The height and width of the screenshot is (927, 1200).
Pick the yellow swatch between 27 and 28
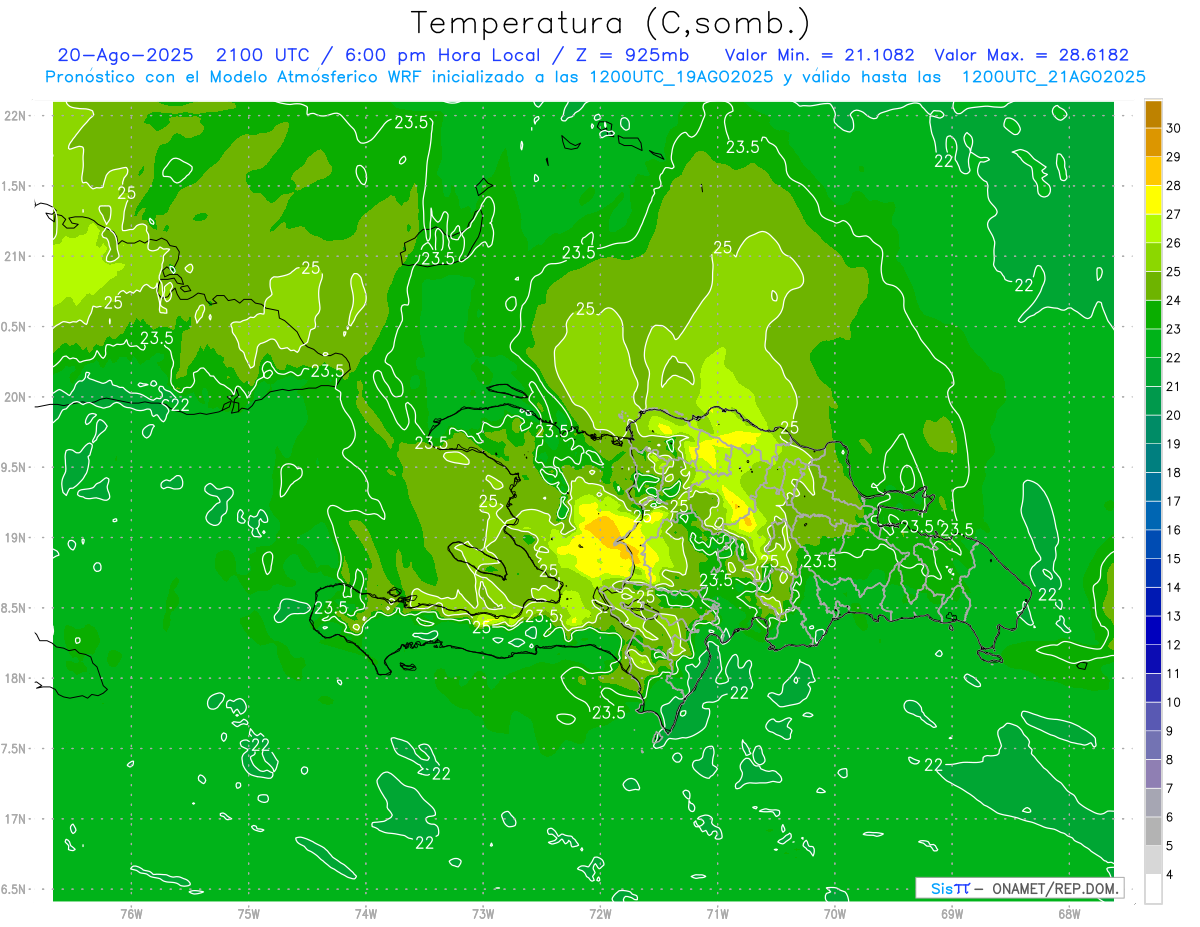1153,200
